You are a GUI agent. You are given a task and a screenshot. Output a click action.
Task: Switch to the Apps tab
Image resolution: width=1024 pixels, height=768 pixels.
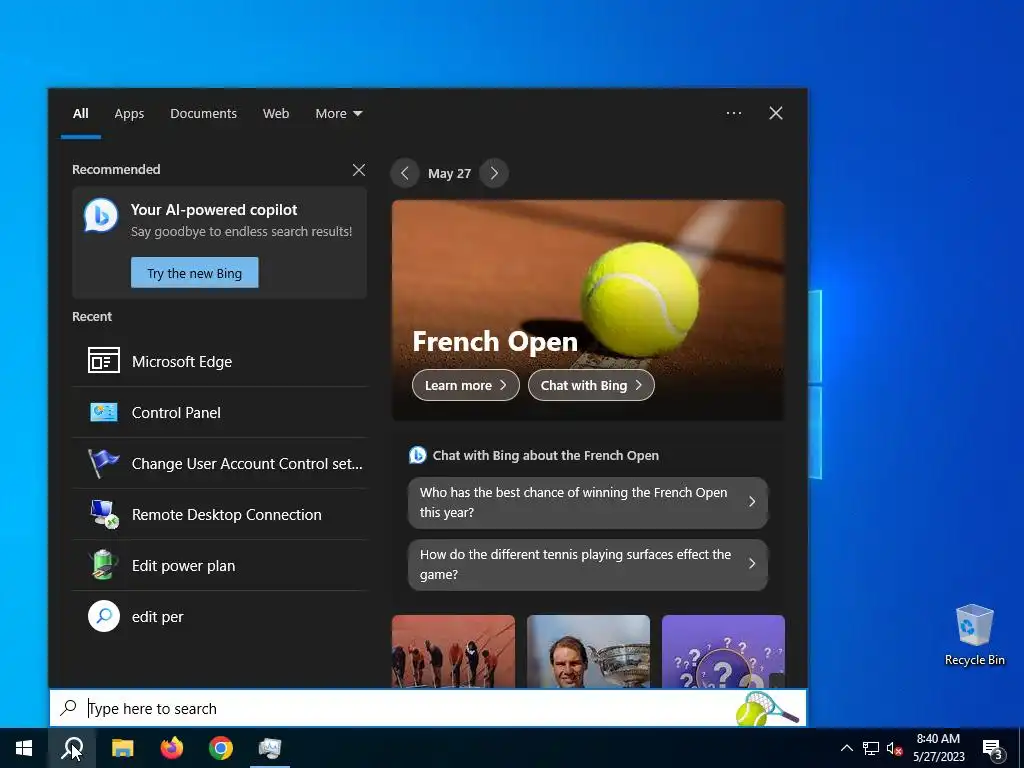tap(129, 114)
